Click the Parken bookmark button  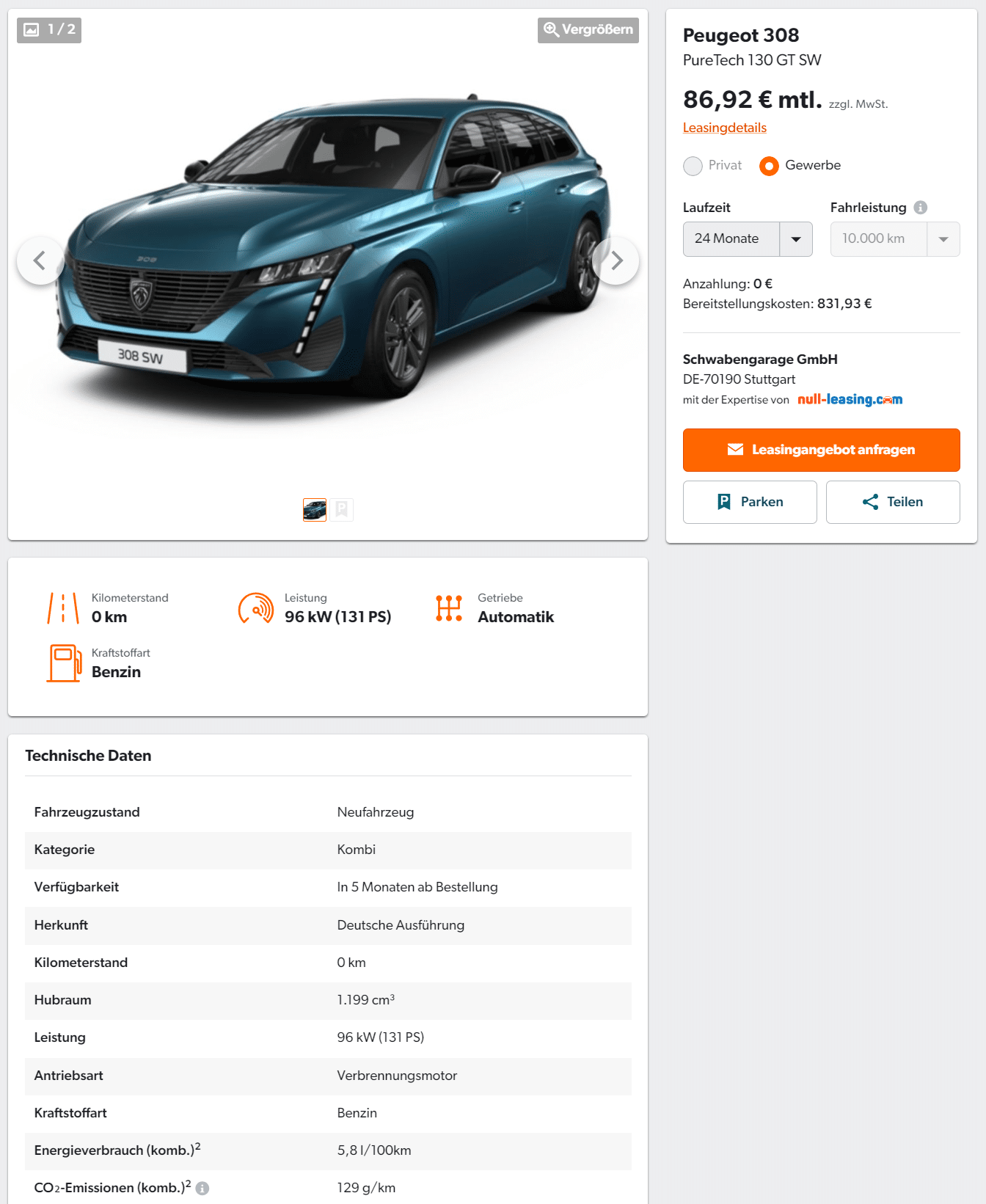click(750, 502)
